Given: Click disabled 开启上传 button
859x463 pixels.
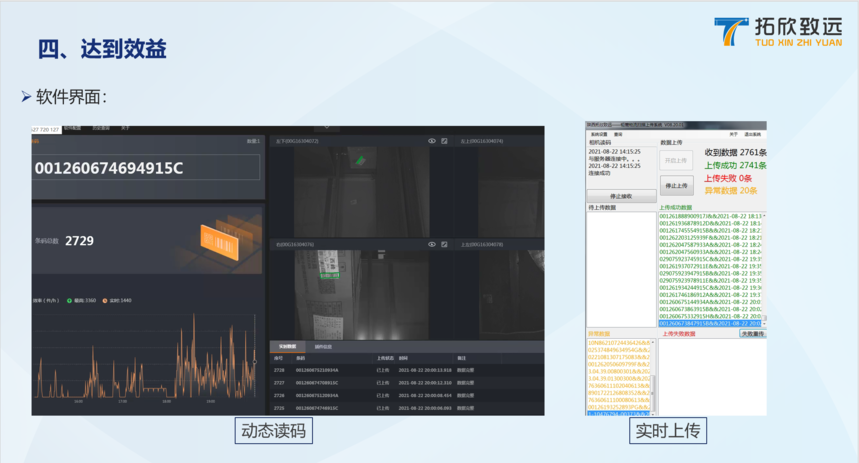Looking at the screenshot, I should click(676, 161).
